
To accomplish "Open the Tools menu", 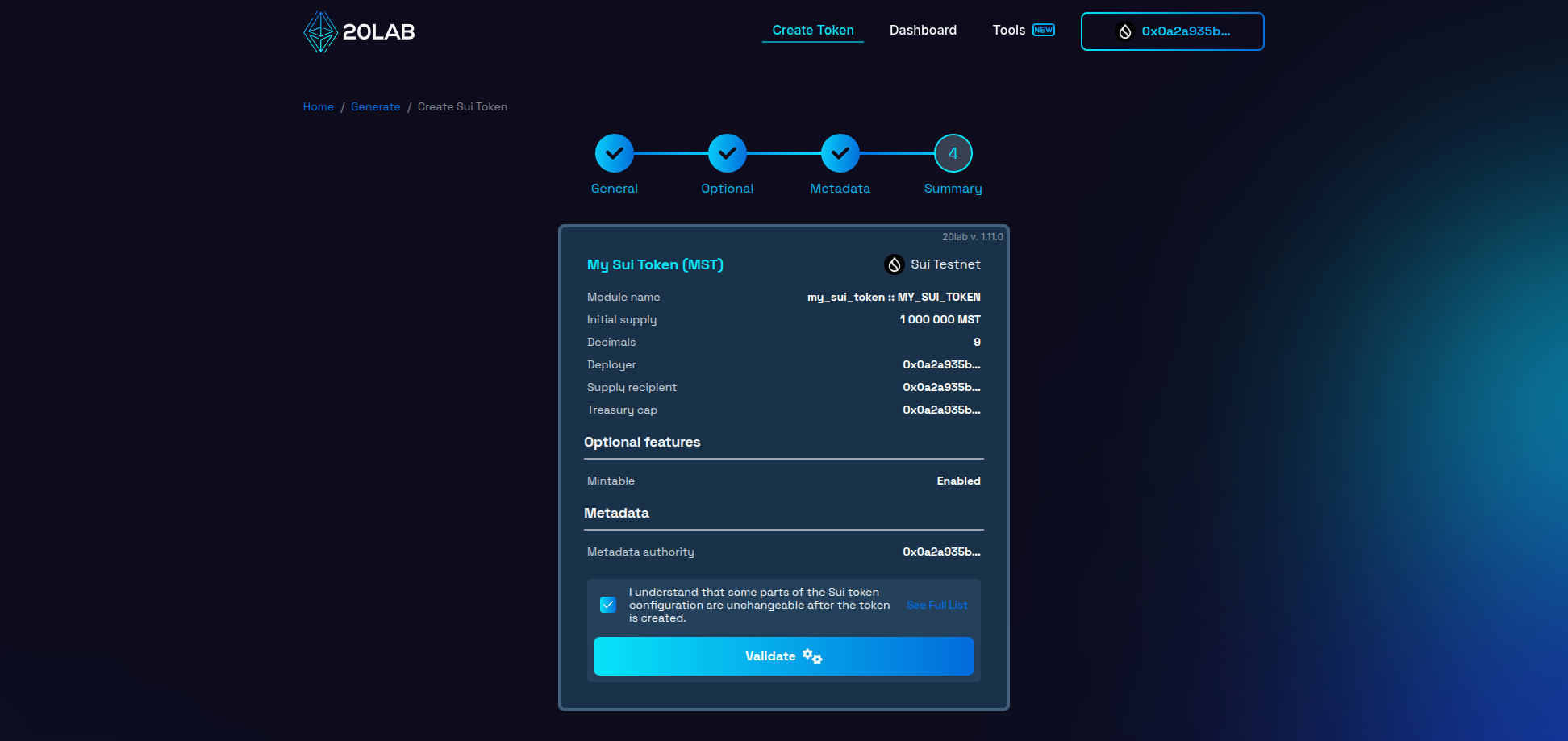I will click(1008, 30).
